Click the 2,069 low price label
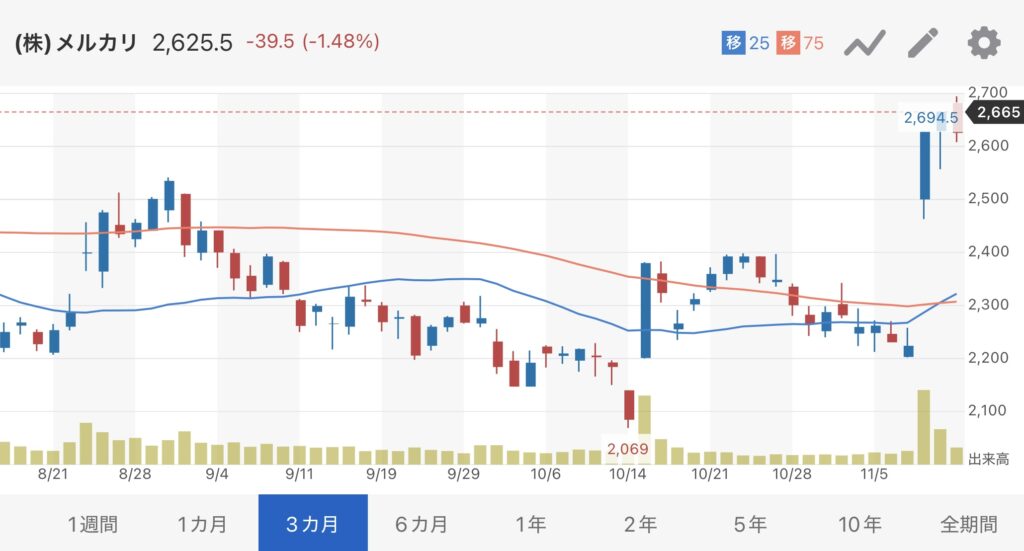Viewport: 1024px width, 551px height. [628, 449]
